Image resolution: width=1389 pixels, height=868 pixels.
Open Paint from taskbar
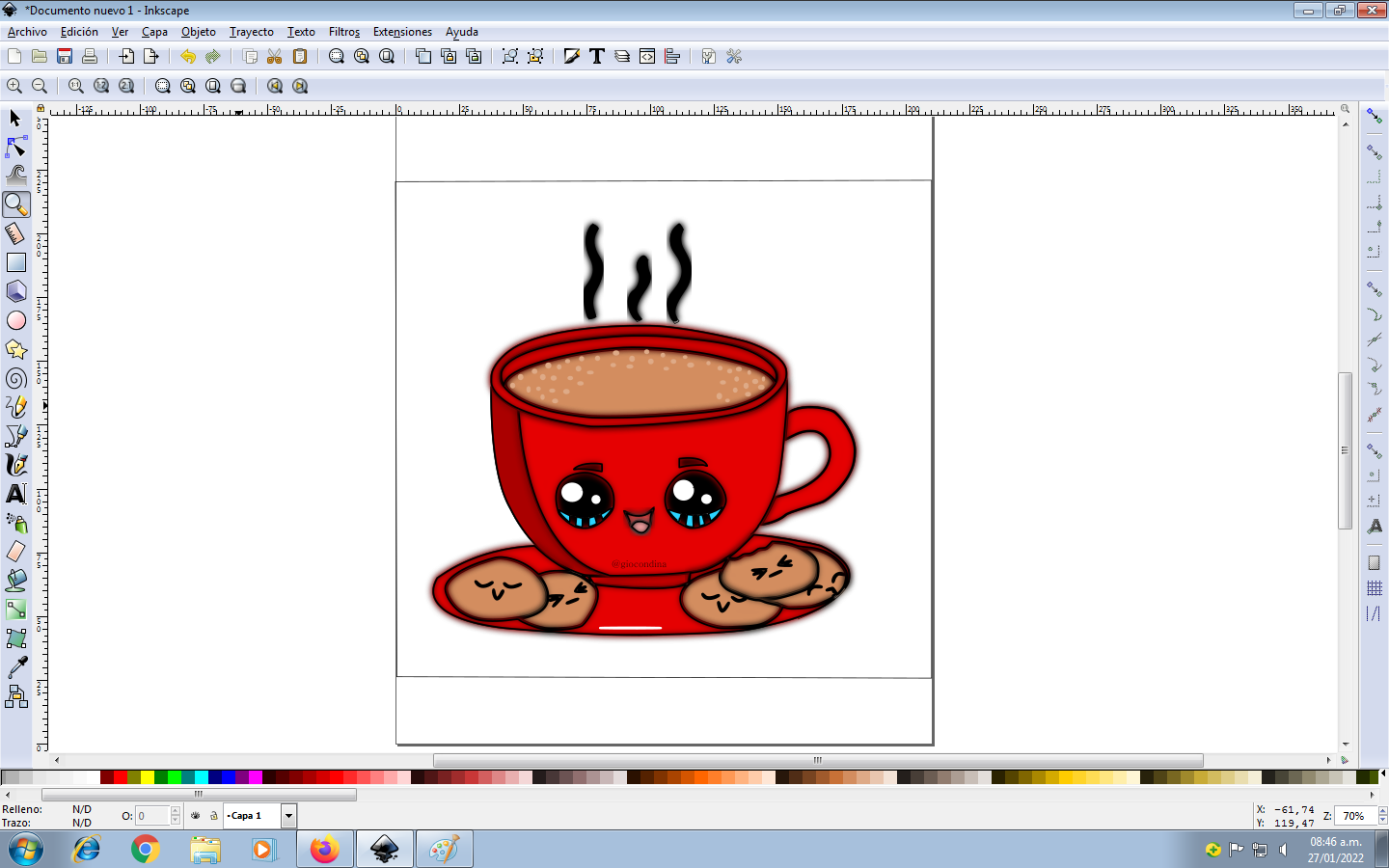[444, 850]
